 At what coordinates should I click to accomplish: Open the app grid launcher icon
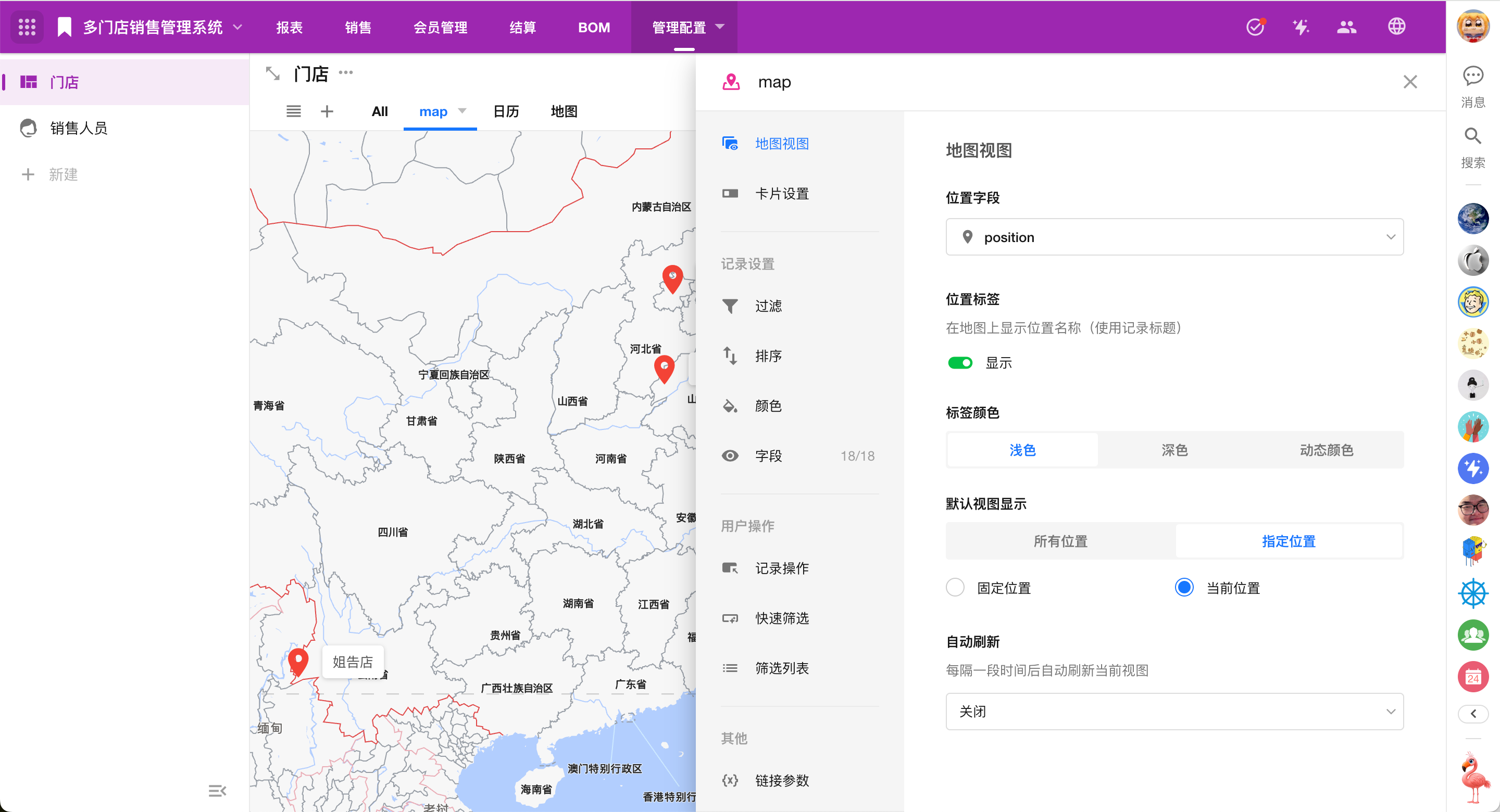[27, 27]
